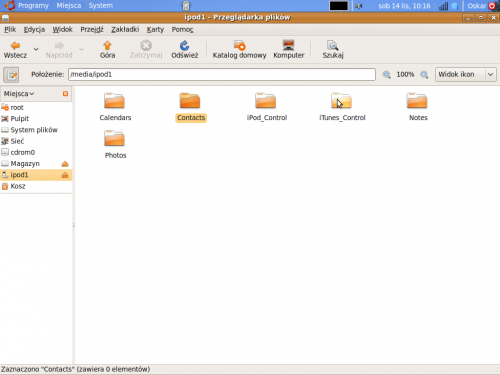The height and width of the screenshot is (375, 500).
Task: Open the Zakładki menu
Action: pyautogui.click(x=125, y=30)
